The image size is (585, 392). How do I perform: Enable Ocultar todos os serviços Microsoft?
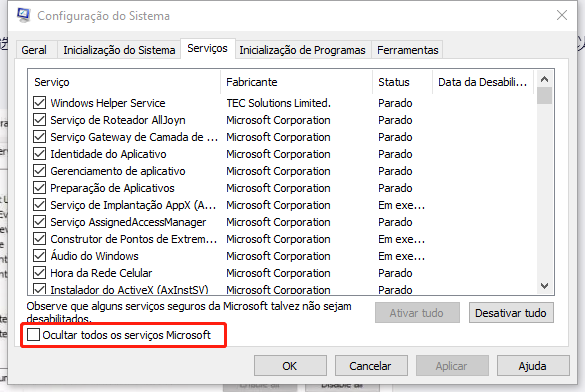point(34,335)
